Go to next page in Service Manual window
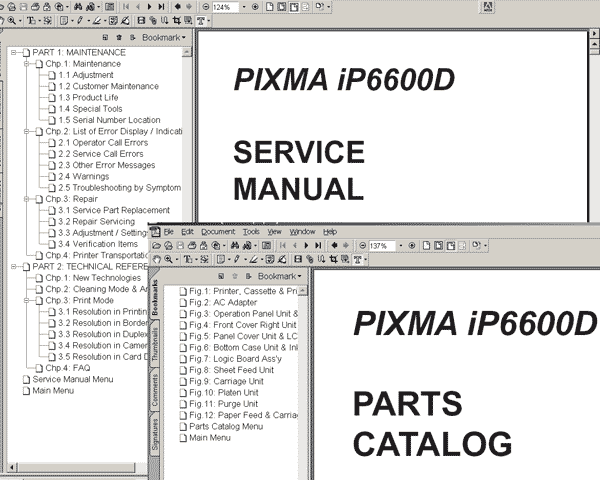Screen dimensions: 600x480 [x=149, y=7]
